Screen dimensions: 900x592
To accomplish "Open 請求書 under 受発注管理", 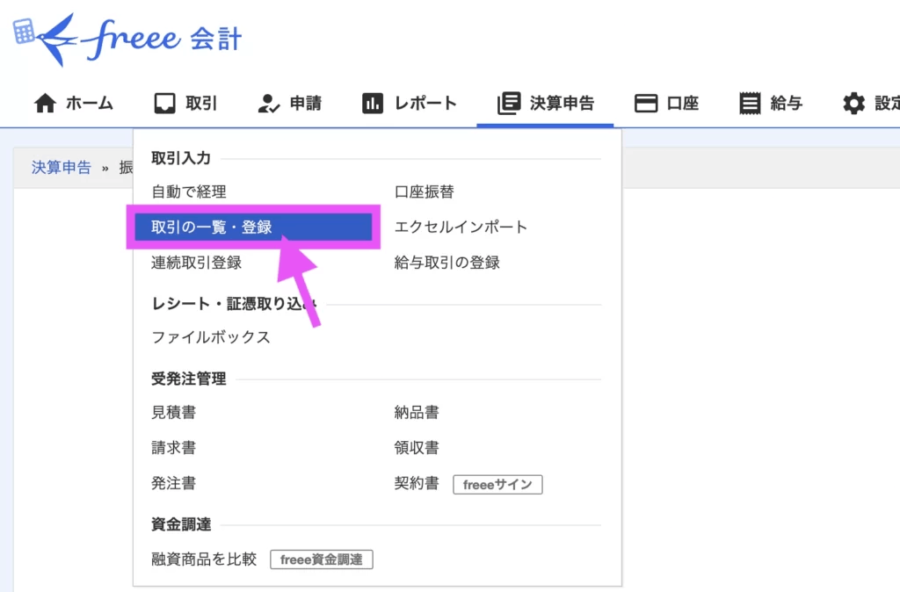I will coord(173,447).
